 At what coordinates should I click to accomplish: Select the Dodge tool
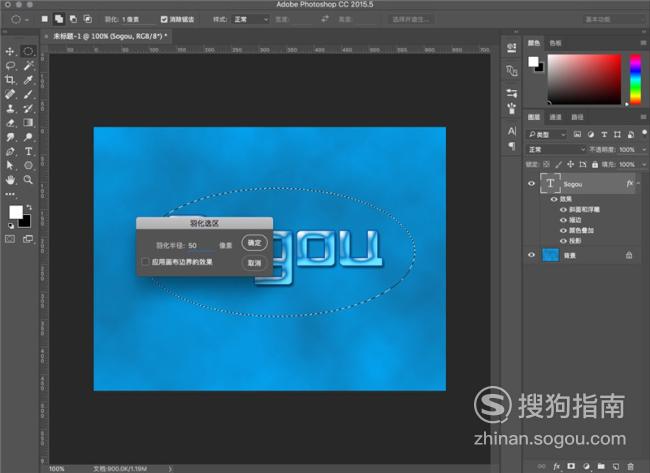28,137
